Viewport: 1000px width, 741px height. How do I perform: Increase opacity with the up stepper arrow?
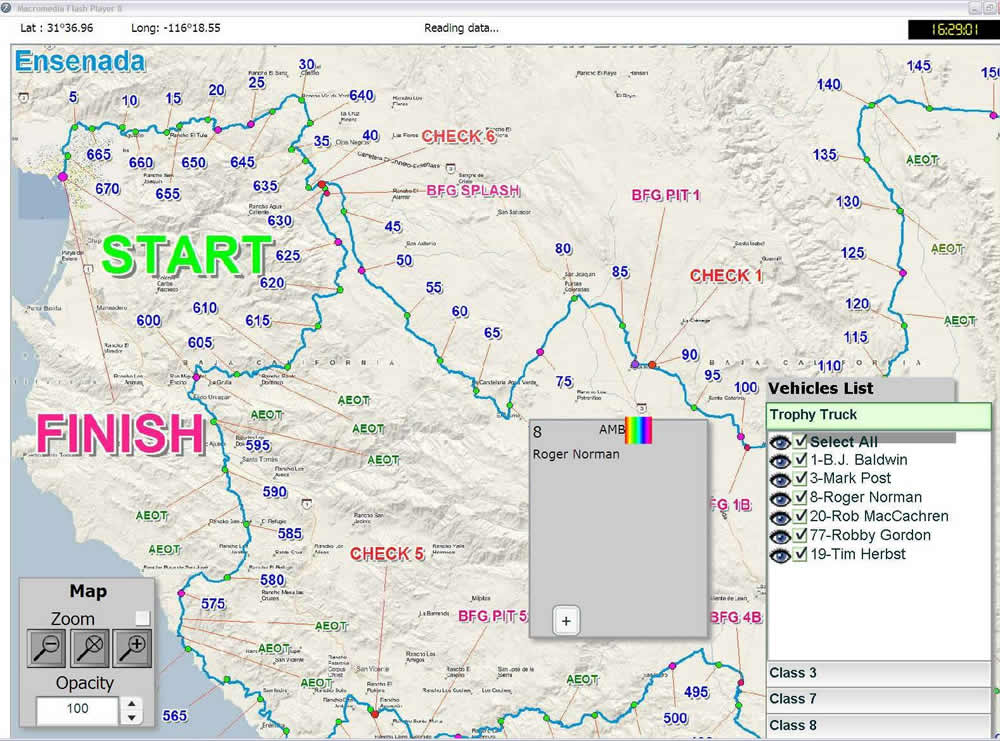(131, 704)
